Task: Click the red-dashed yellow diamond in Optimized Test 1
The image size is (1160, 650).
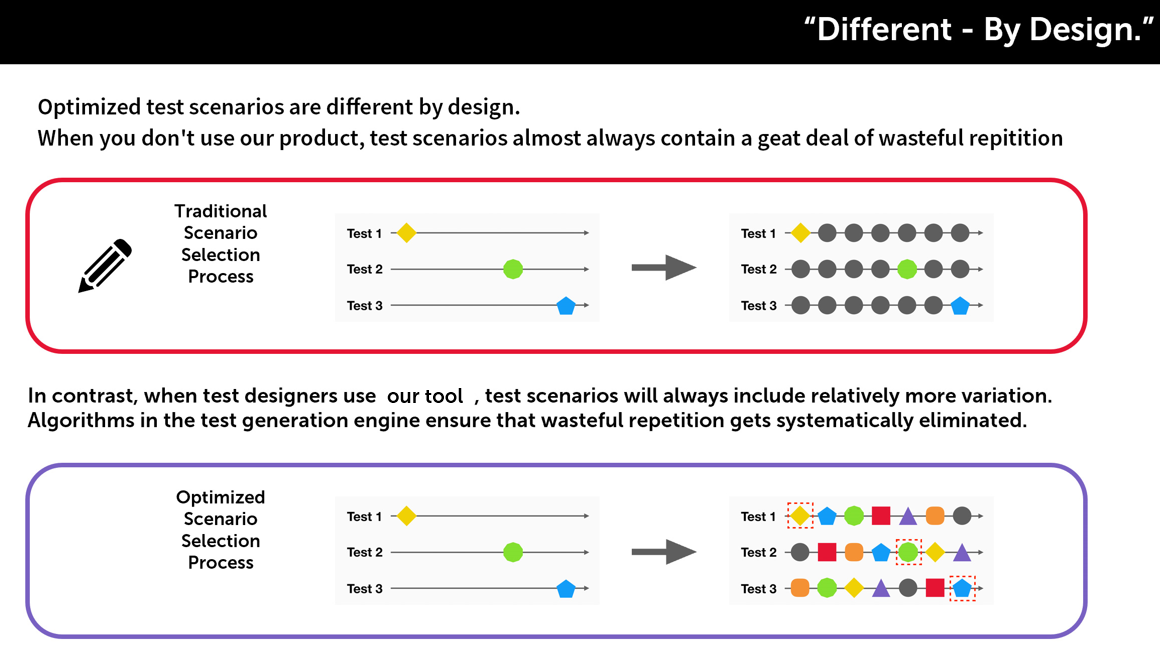Action: (800, 515)
